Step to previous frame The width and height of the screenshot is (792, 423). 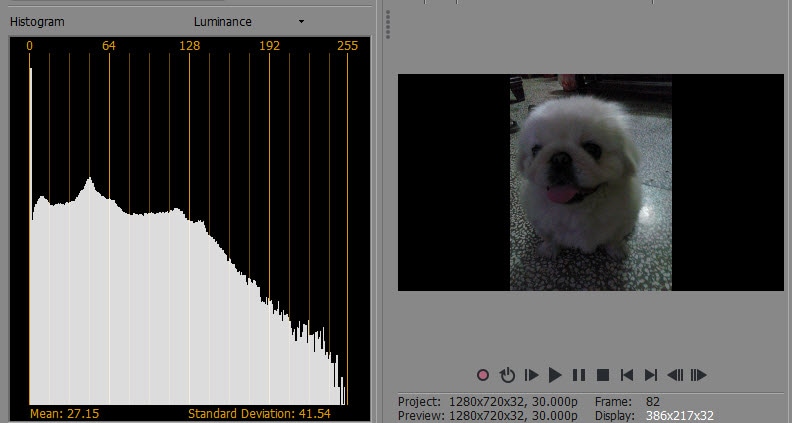[675, 375]
